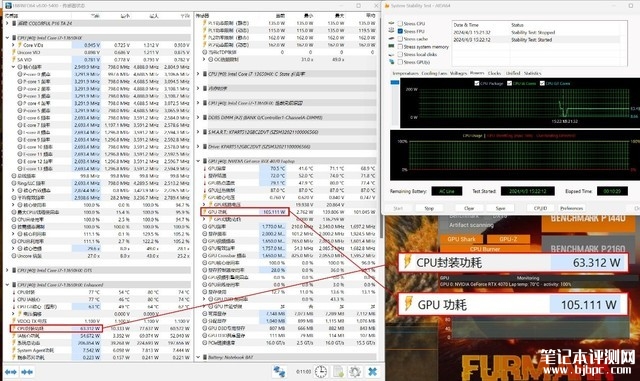Click HWiNFO collapse-columns inward arrows icon

(x=27, y=372)
